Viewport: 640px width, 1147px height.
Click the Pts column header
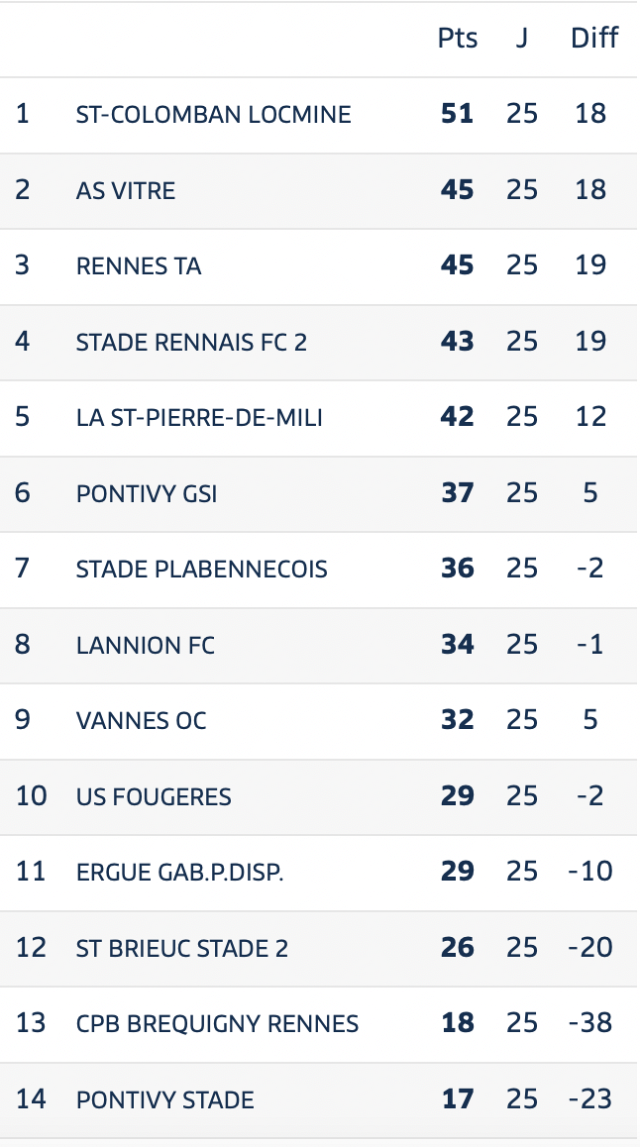coord(457,38)
